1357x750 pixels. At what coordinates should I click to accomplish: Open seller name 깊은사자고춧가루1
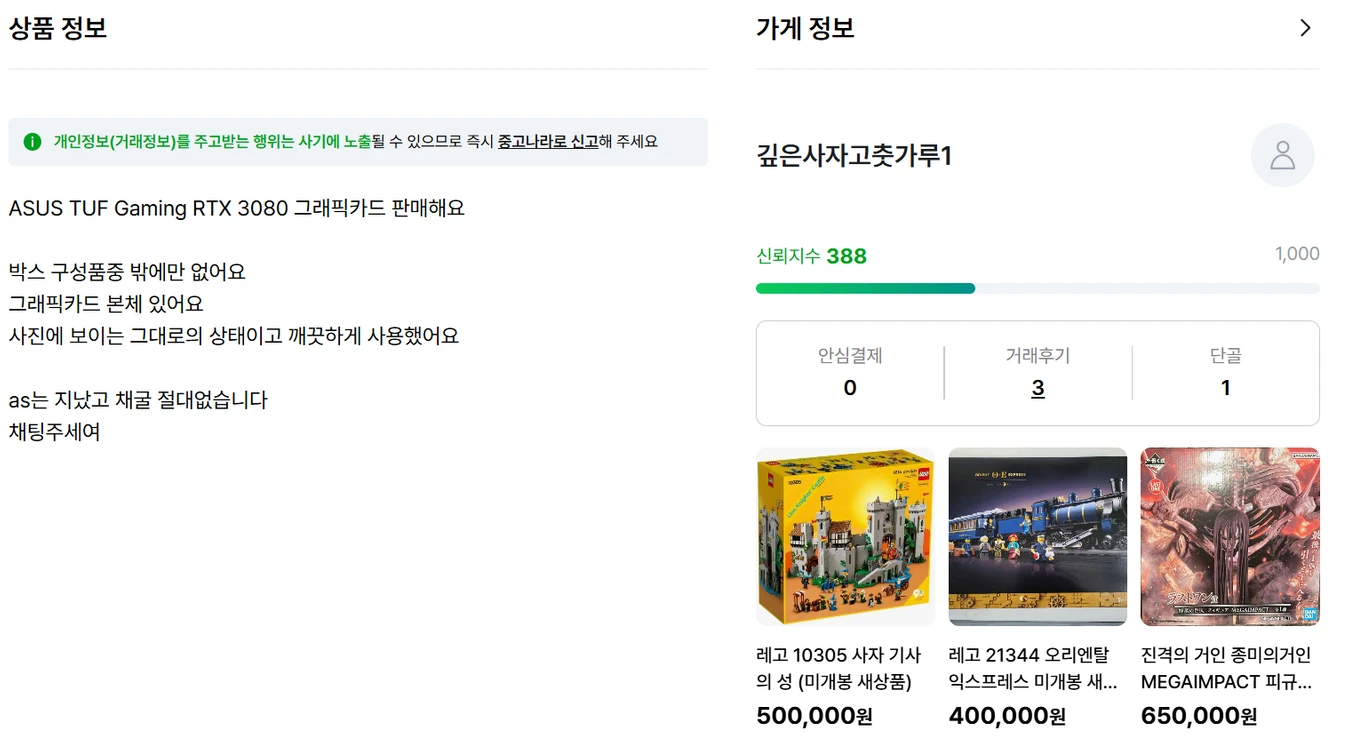tap(854, 156)
